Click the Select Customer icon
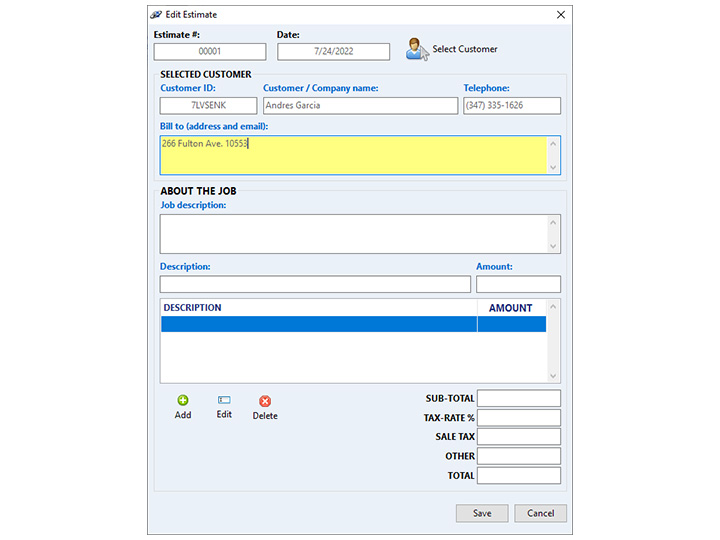 pos(417,49)
